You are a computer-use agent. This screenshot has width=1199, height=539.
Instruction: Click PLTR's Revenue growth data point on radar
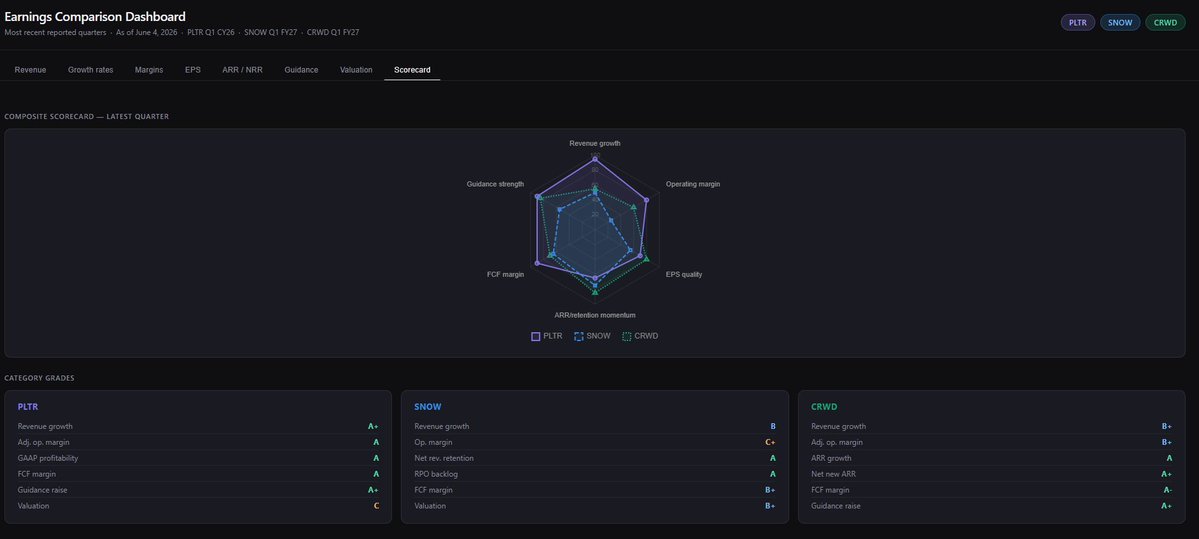coord(595,159)
